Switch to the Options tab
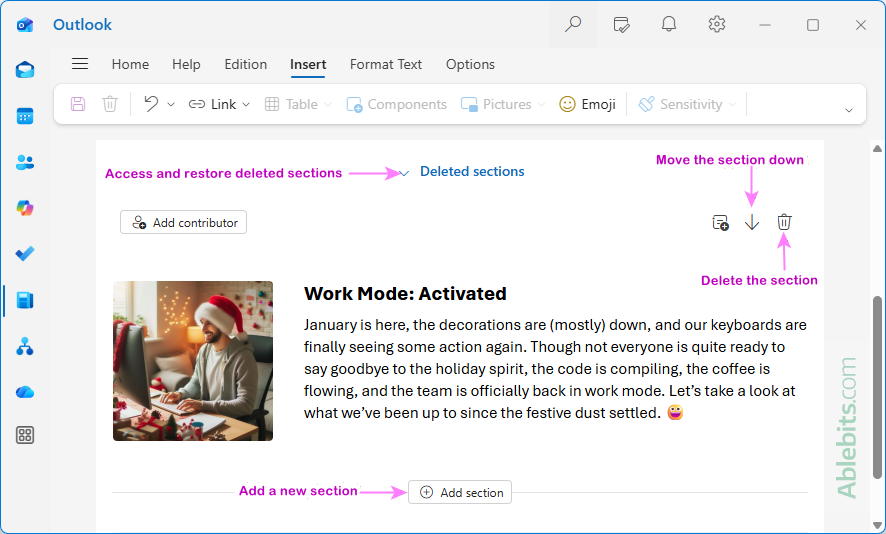This screenshot has height=534, width=886. pyautogui.click(x=470, y=64)
